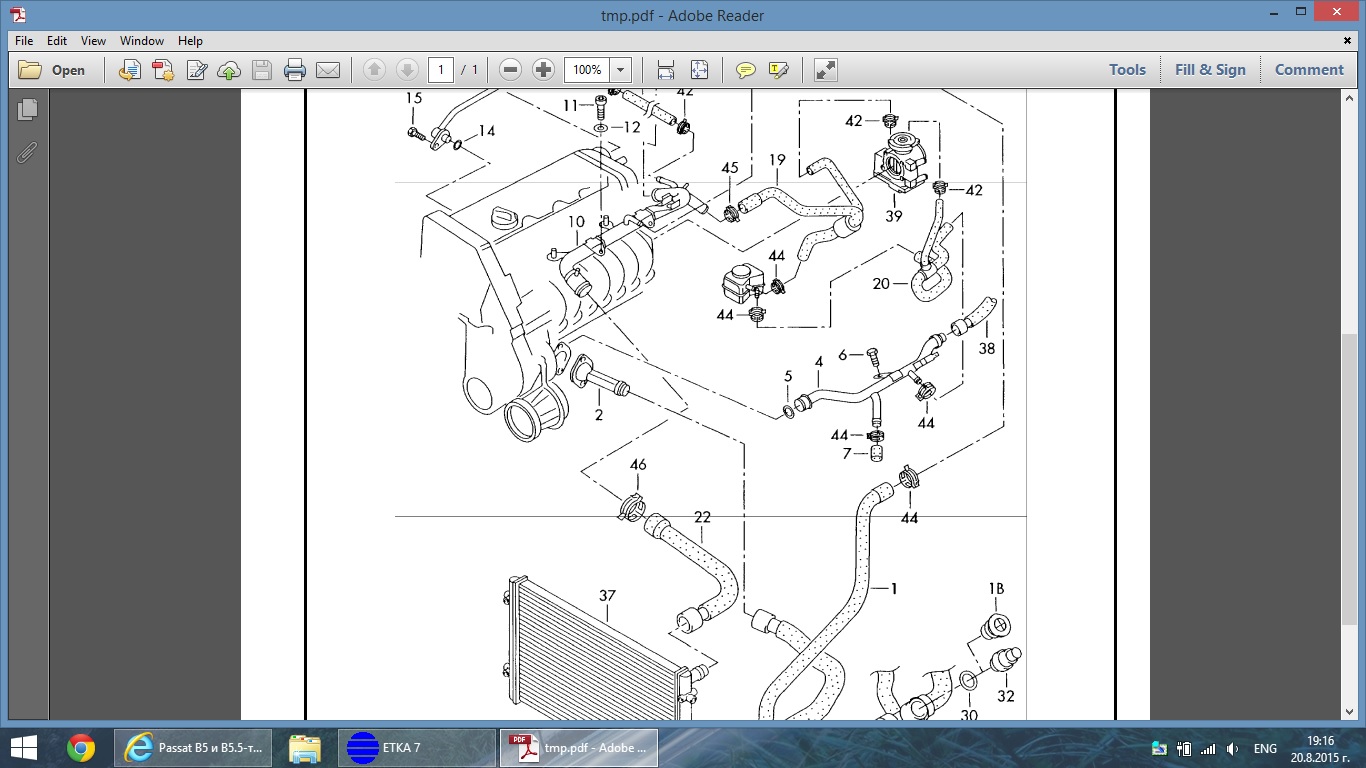Click the page number input field
The width and height of the screenshot is (1366, 768).
coord(441,70)
